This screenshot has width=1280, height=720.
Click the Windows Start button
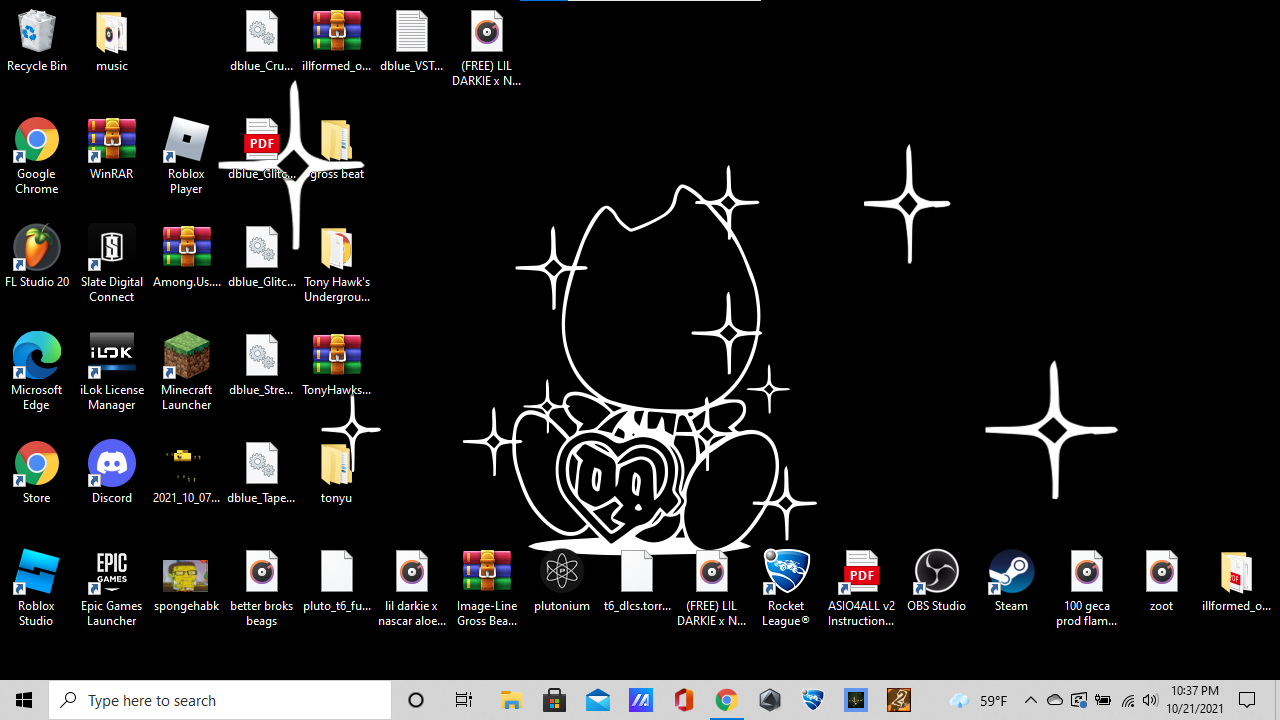click(24, 700)
